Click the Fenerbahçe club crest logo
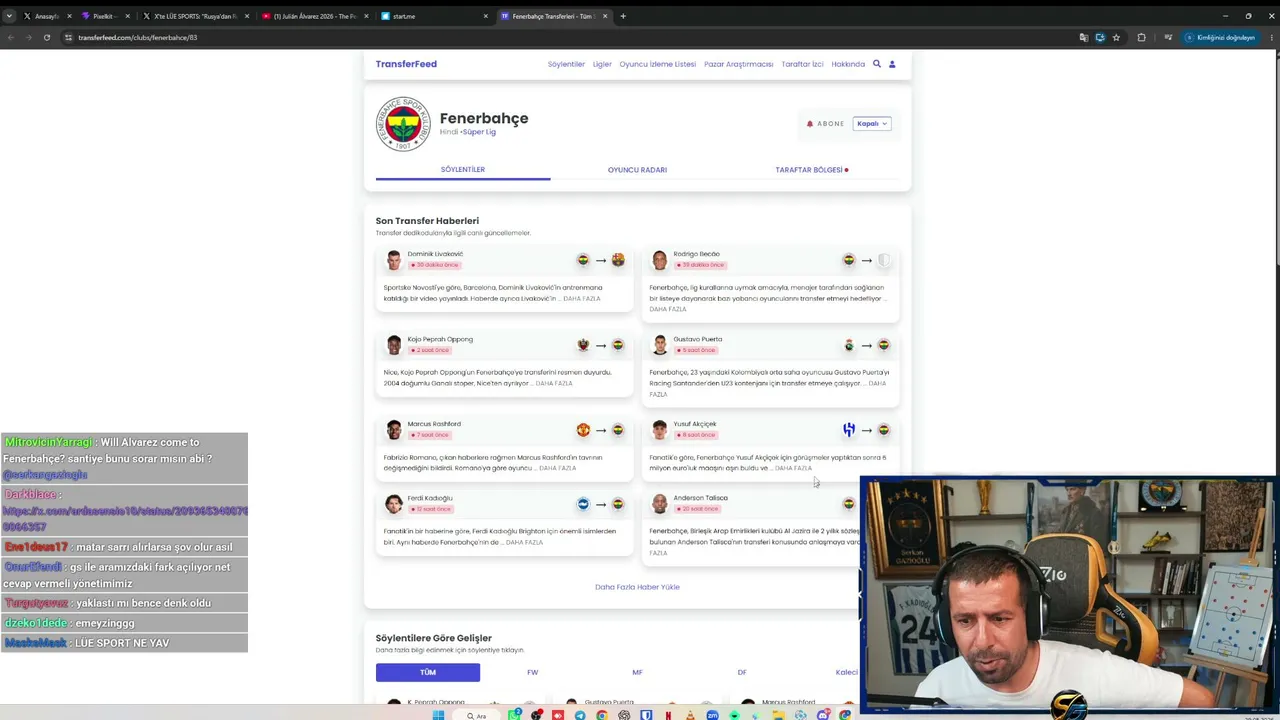The image size is (1280, 720). 403,124
